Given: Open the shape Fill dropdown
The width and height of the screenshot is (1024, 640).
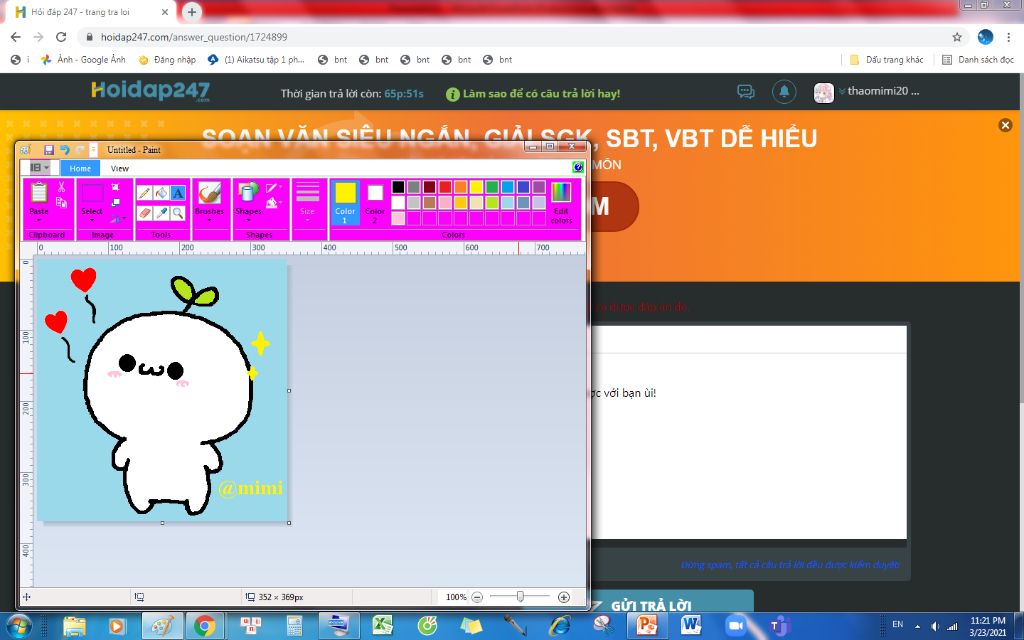Looking at the screenshot, I should (274, 203).
